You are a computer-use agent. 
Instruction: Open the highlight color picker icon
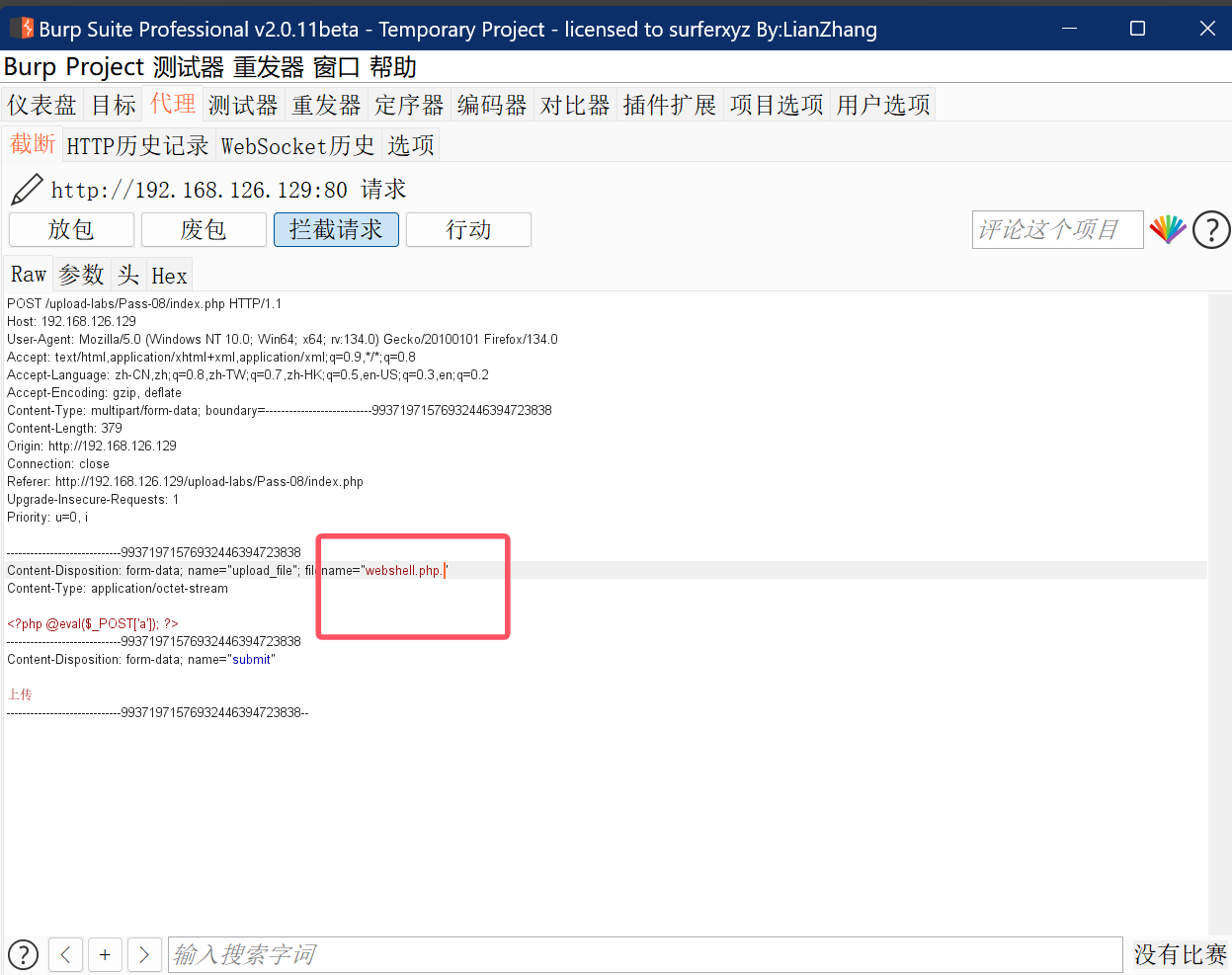point(1168,229)
